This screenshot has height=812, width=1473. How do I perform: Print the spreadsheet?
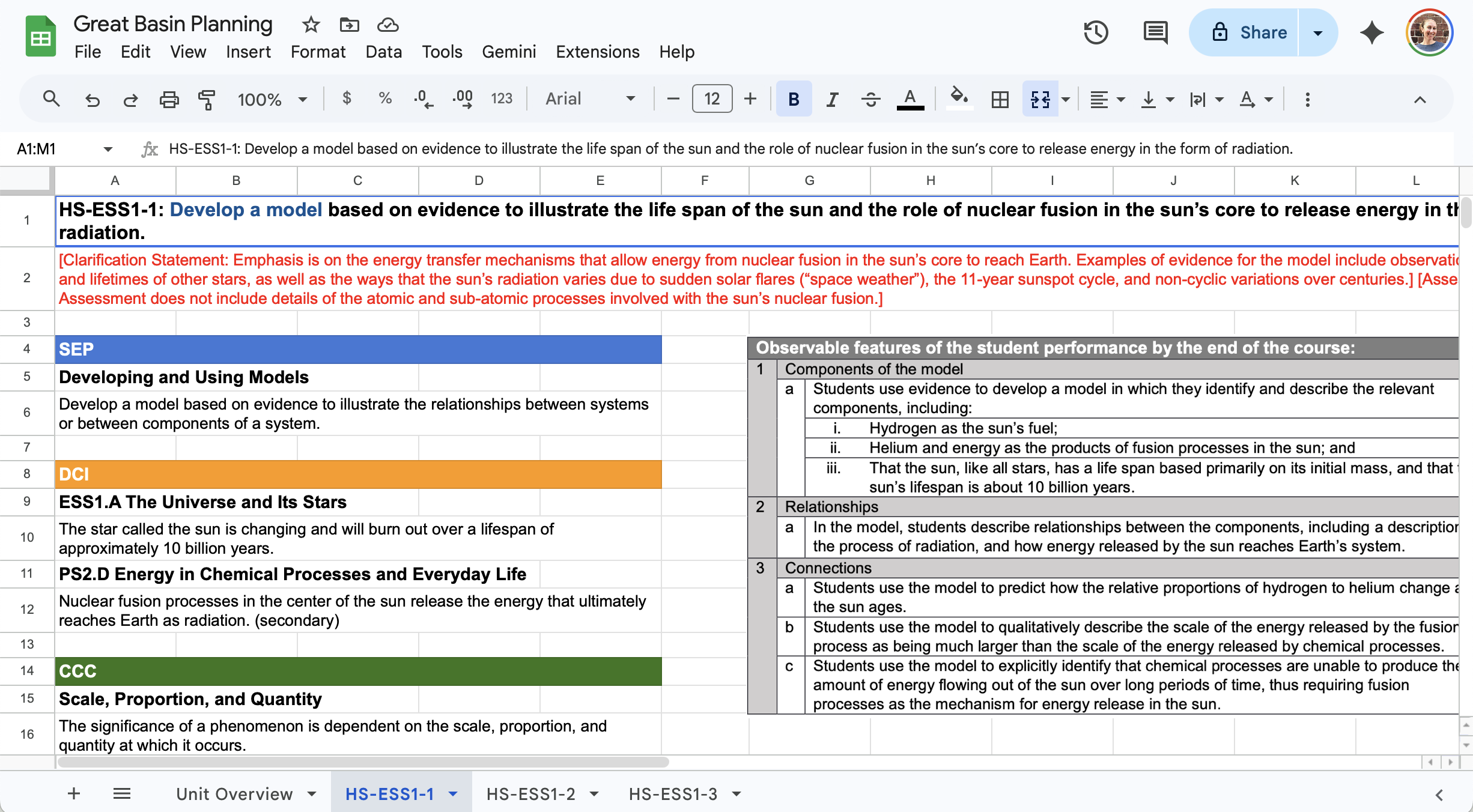coord(169,99)
